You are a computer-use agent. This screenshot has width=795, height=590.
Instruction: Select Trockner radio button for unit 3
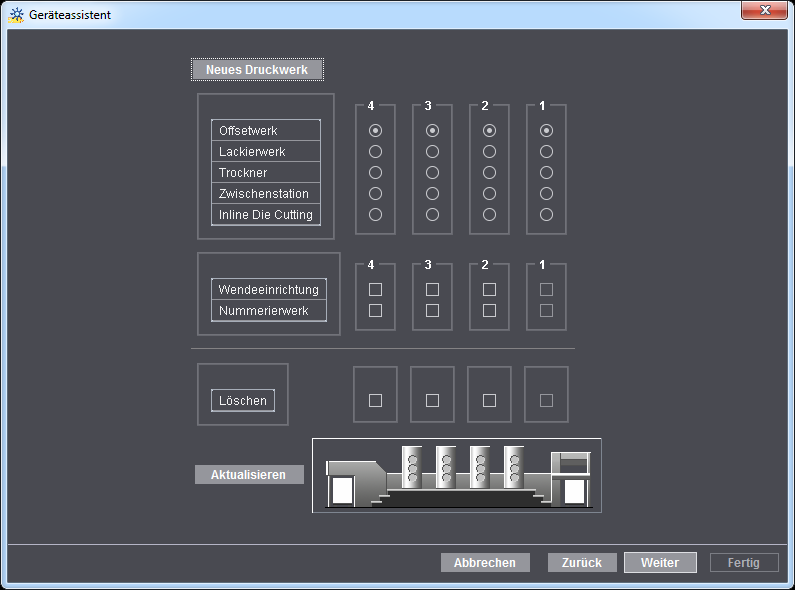point(433,173)
